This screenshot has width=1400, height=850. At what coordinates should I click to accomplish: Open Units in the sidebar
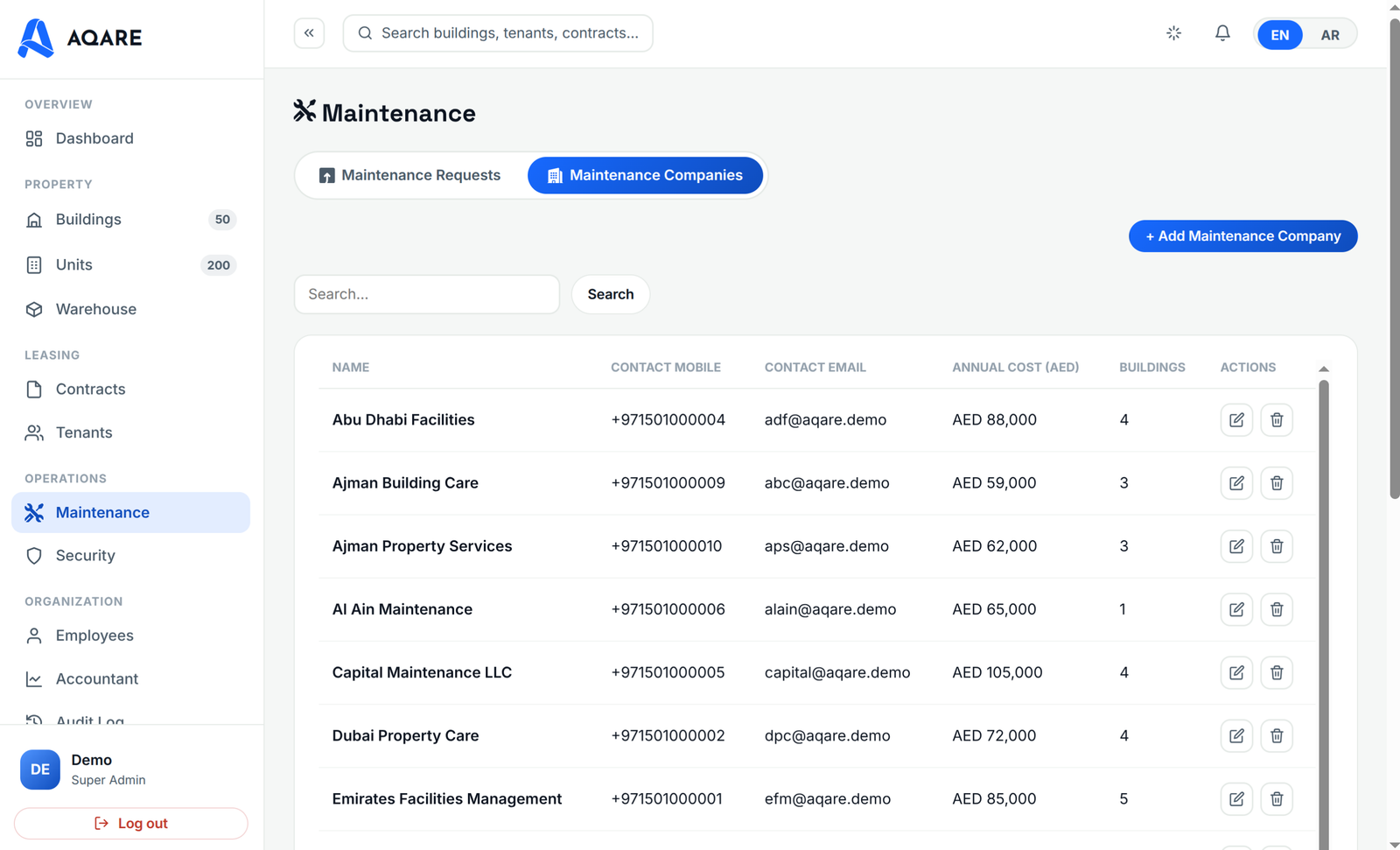pyautogui.click(x=130, y=265)
